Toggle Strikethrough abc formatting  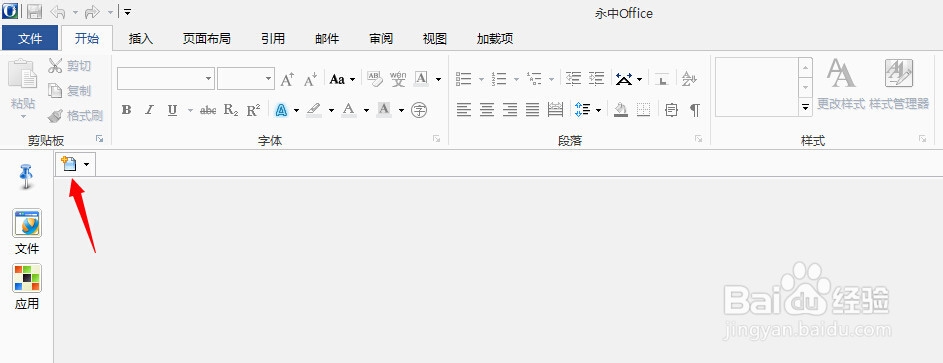tap(208, 110)
